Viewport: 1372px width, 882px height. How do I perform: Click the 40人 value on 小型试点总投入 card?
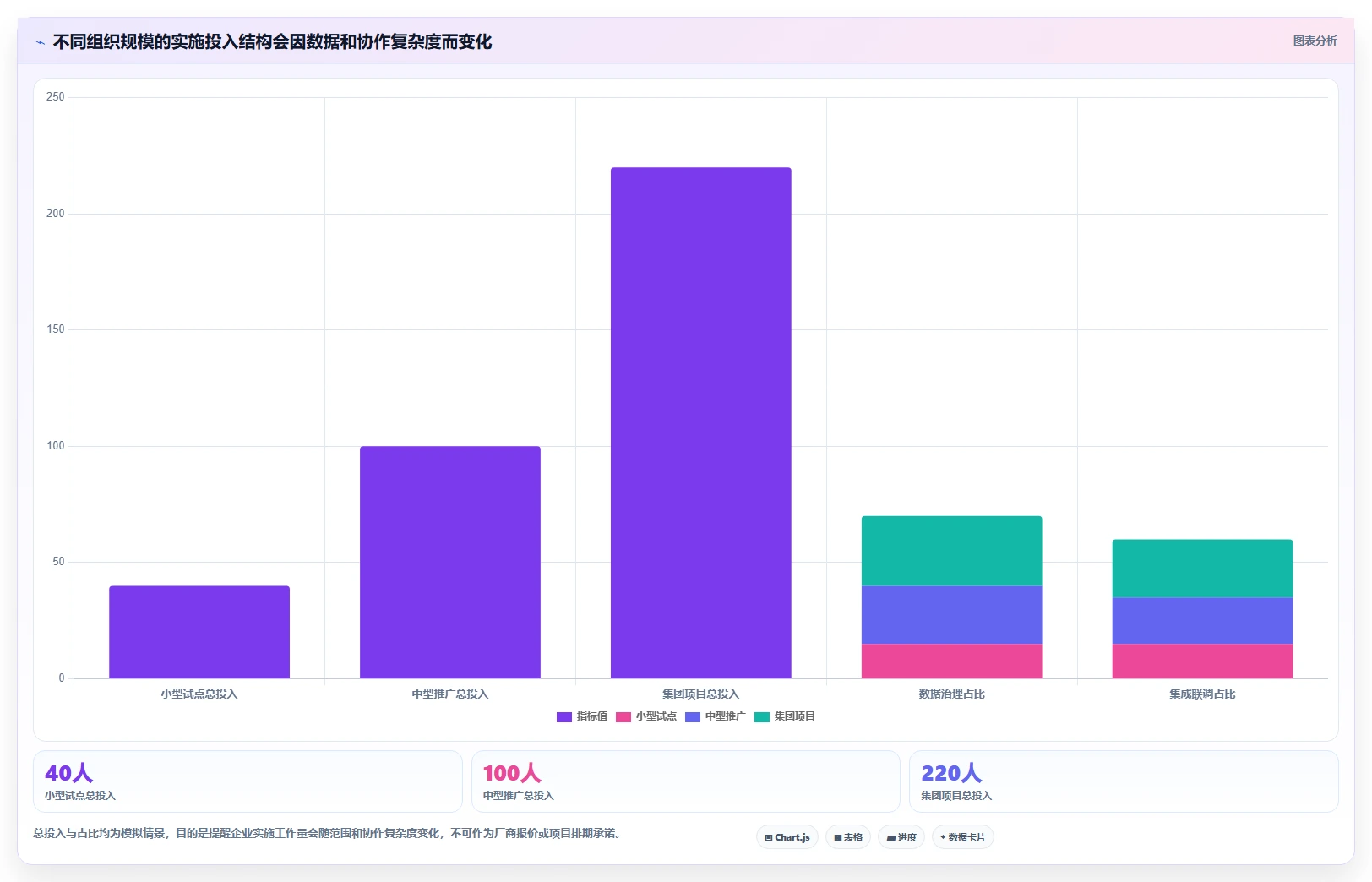coord(69,773)
